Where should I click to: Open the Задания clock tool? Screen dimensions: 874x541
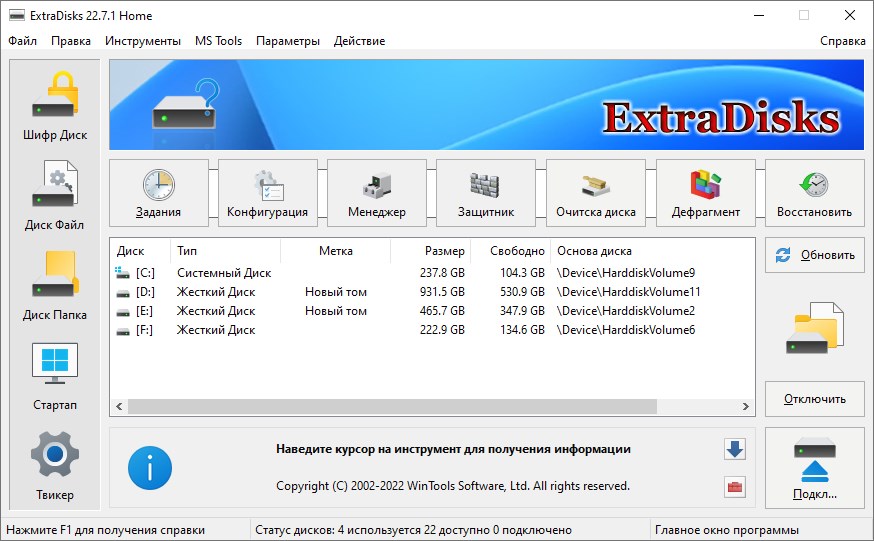159,193
